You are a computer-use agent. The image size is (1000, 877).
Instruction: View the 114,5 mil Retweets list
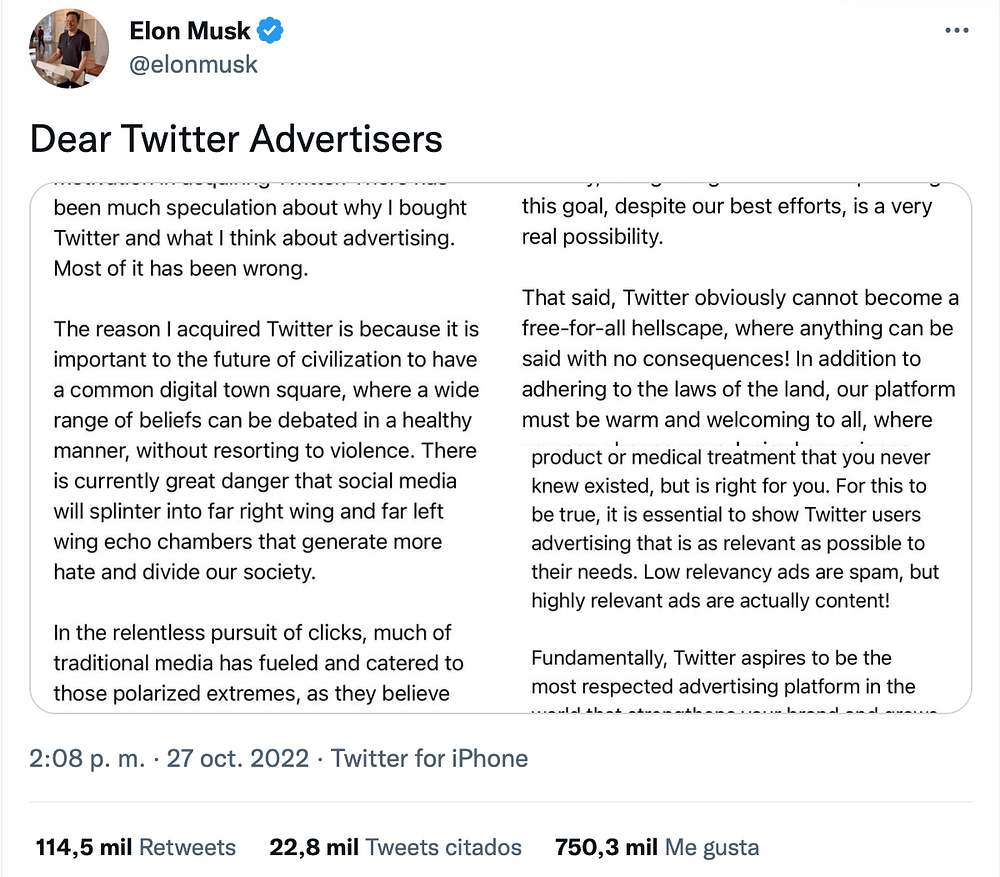tap(135, 847)
